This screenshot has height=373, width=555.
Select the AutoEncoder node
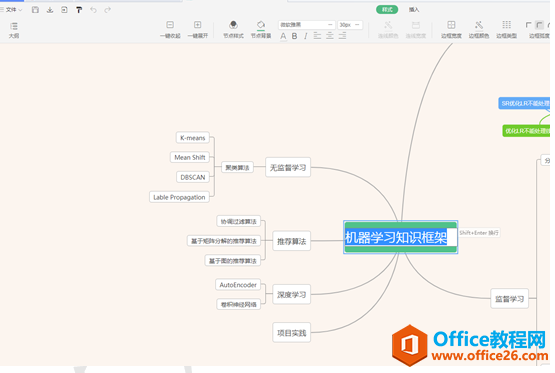pyautogui.click(x=238, y=285)
